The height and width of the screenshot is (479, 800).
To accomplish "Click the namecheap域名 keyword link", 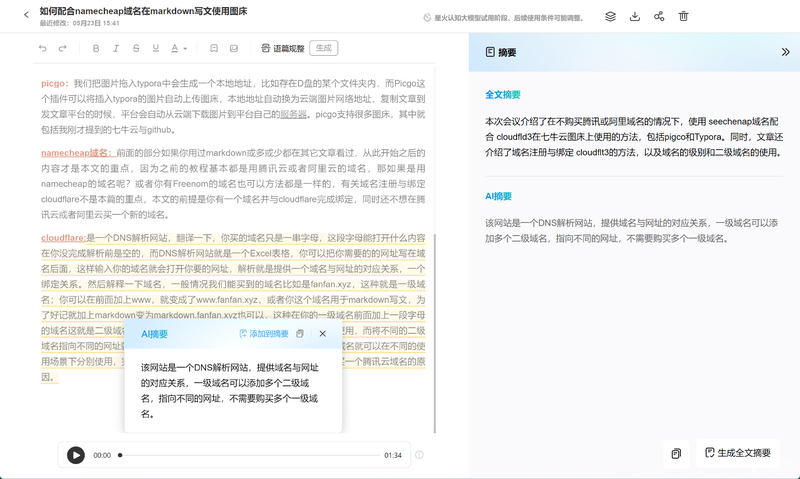I will pyautogui.click(x=77, y=153).
